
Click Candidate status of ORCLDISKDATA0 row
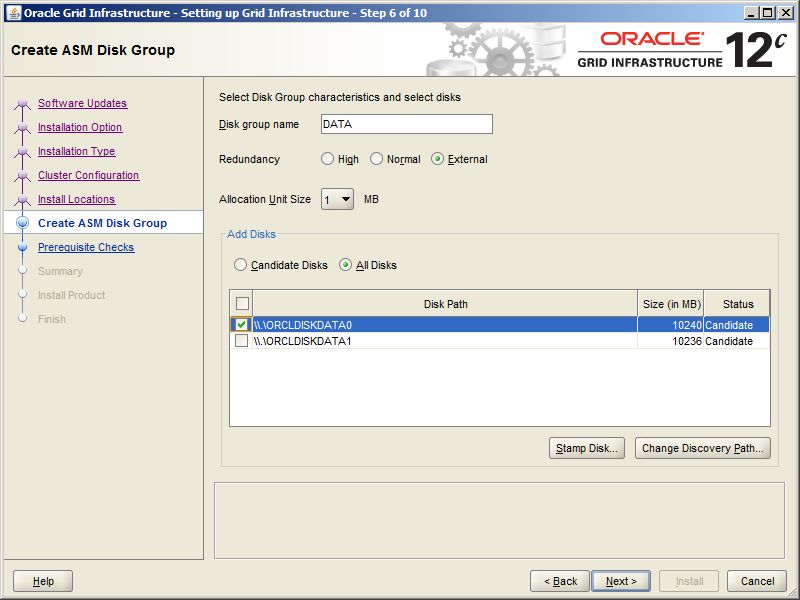click(x=737, y=325)
